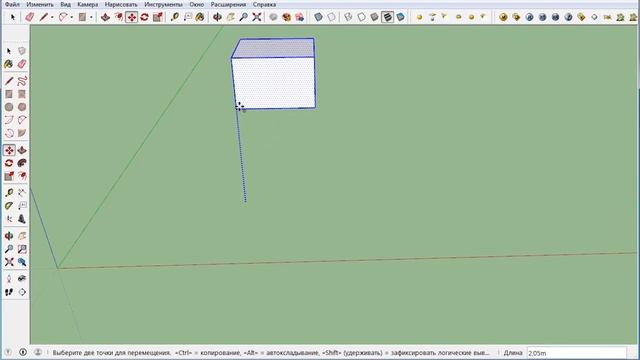Select the Circle tool in left toolbar
Screen dimensions: 640x360
9,107
